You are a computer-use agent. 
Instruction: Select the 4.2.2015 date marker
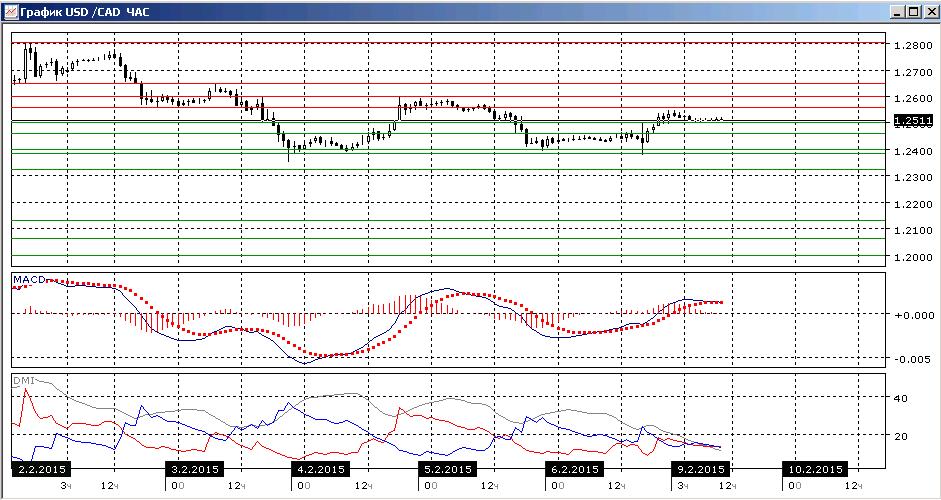[x=320, y=469]
